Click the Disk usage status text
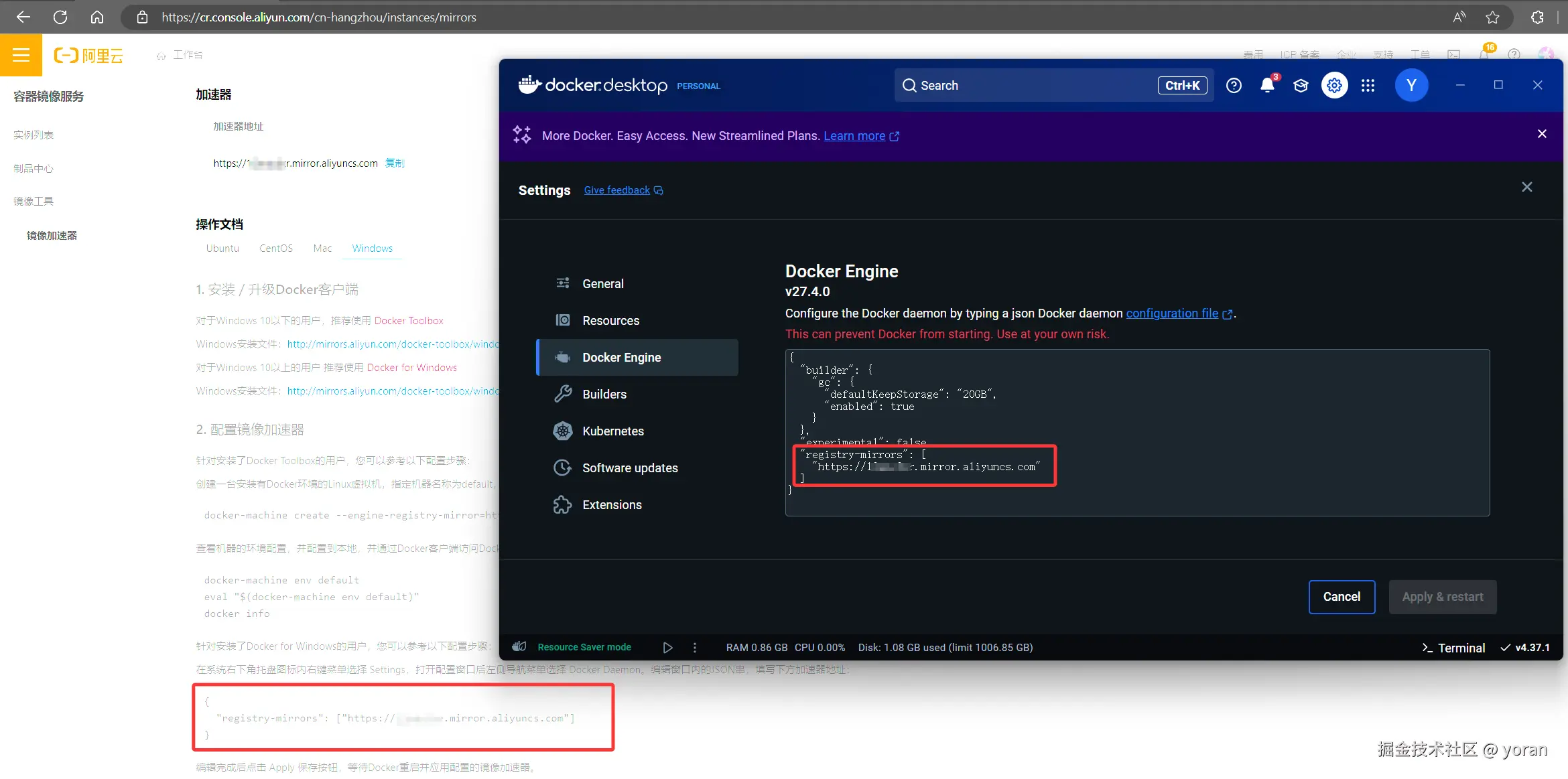Viewport: 1568px width, 779px height. coord(945,648)
